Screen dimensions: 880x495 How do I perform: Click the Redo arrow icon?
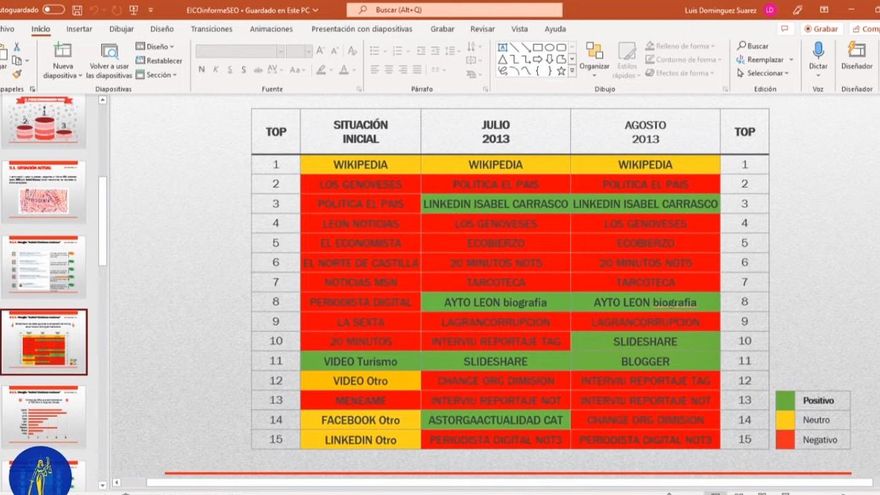click(117, 10)
